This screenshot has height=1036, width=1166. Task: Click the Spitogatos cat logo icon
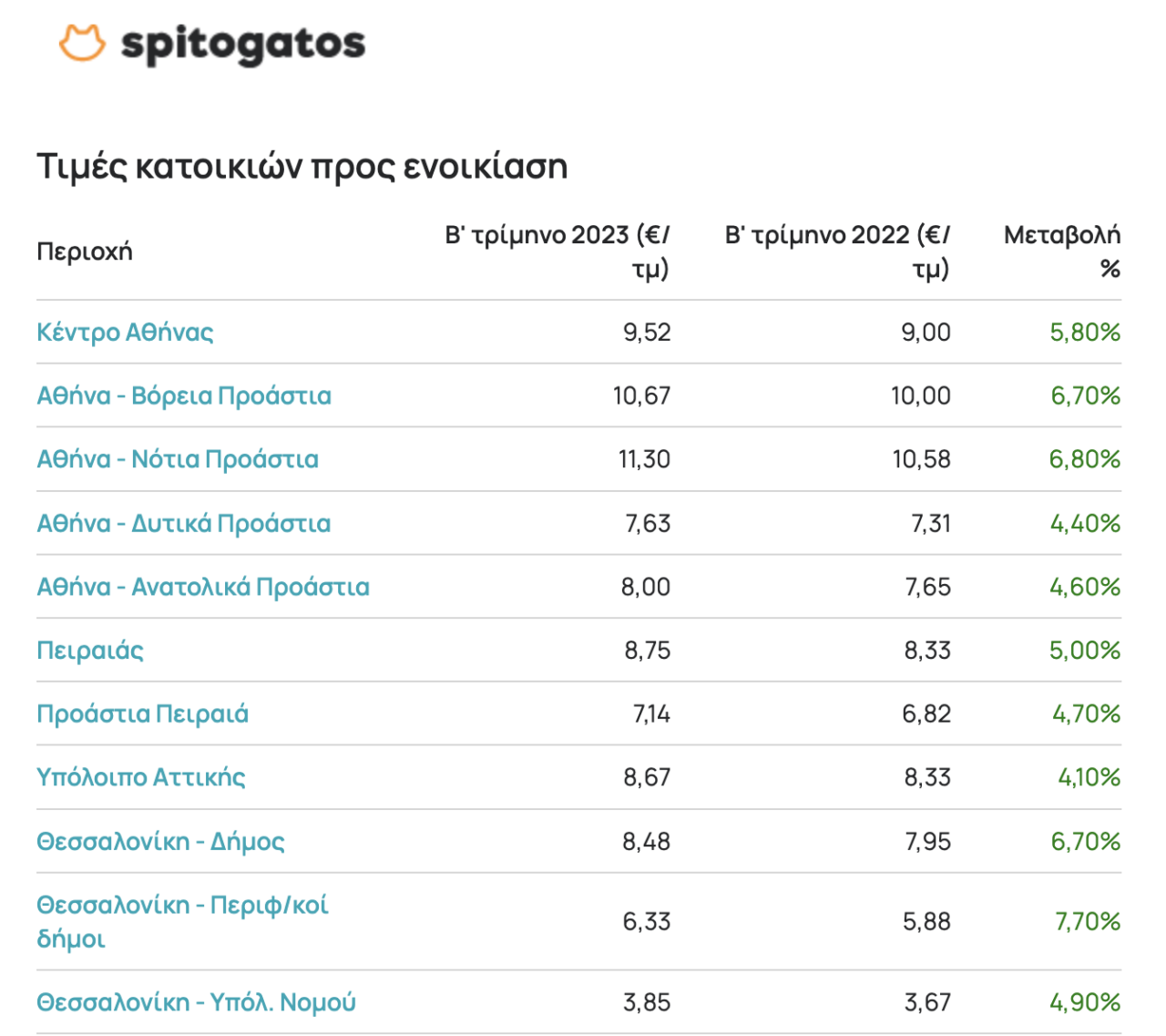pos(82,43)
